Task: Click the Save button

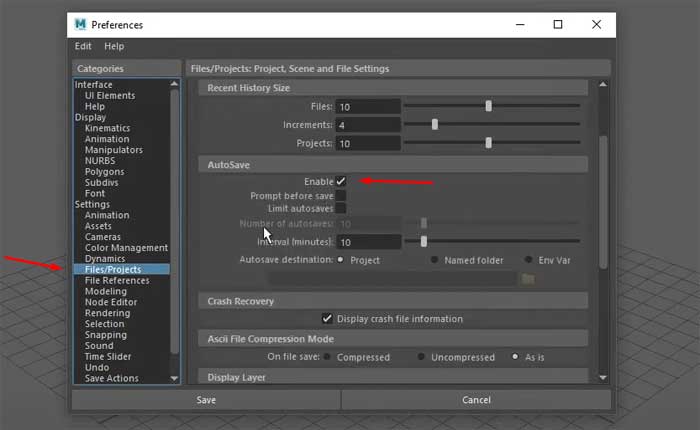Action: tap(206, 400)
